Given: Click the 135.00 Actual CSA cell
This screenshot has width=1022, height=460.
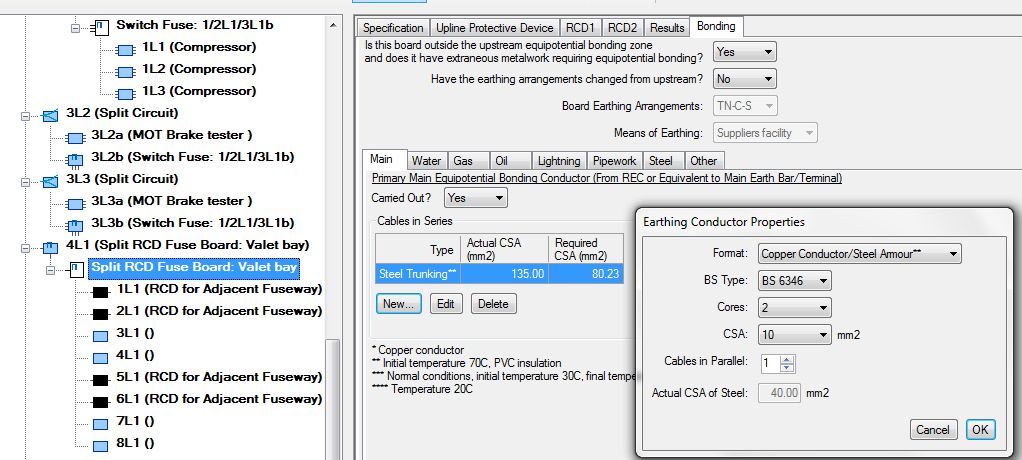Looking at the screenshot, I should [x=504, y=274].
